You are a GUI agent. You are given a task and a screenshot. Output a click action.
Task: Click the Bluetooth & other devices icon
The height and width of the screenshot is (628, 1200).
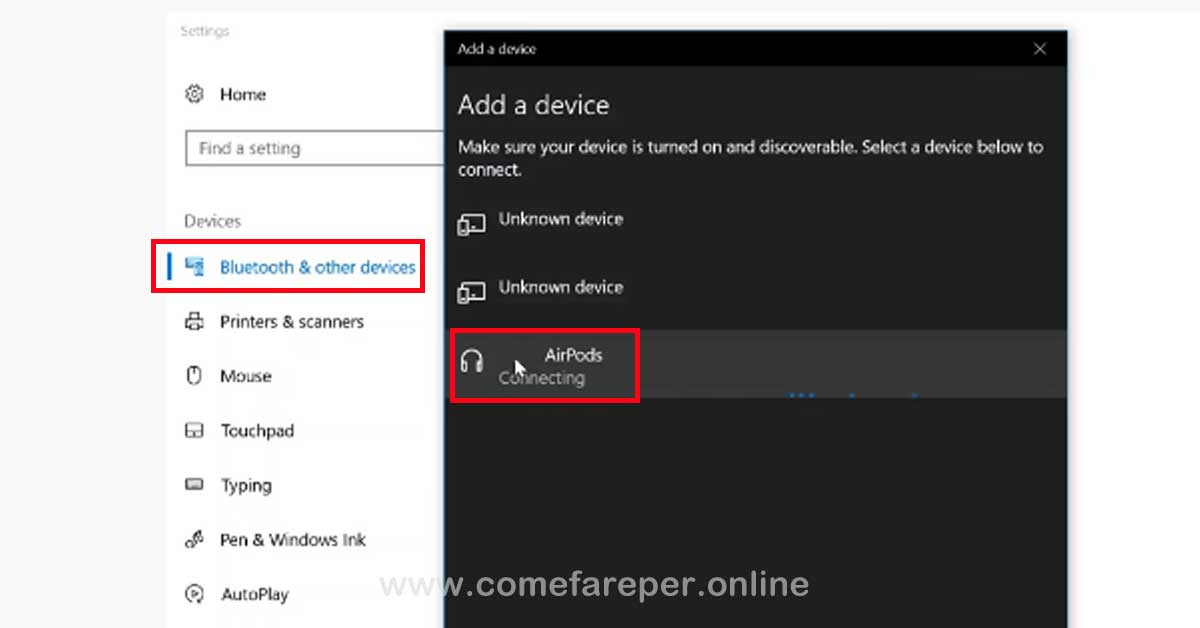point(194,267)
